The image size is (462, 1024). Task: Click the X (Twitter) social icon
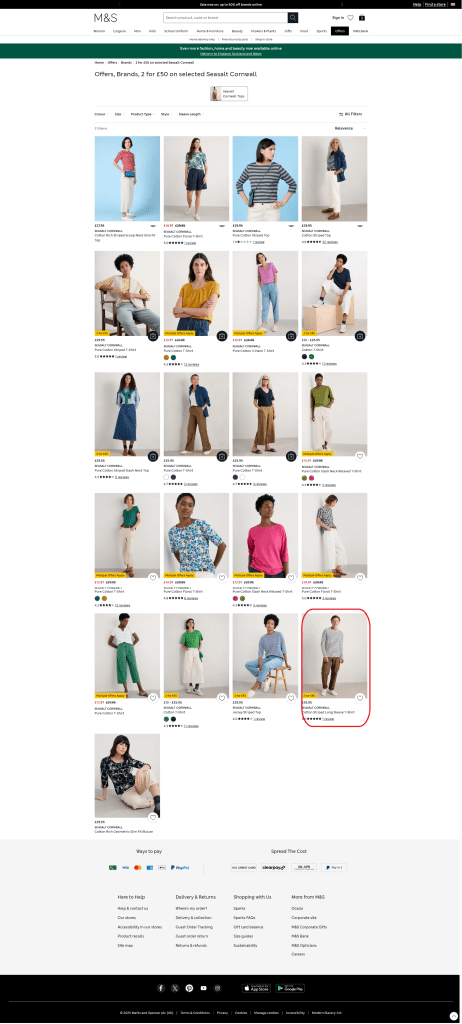[x=175, y=988]
